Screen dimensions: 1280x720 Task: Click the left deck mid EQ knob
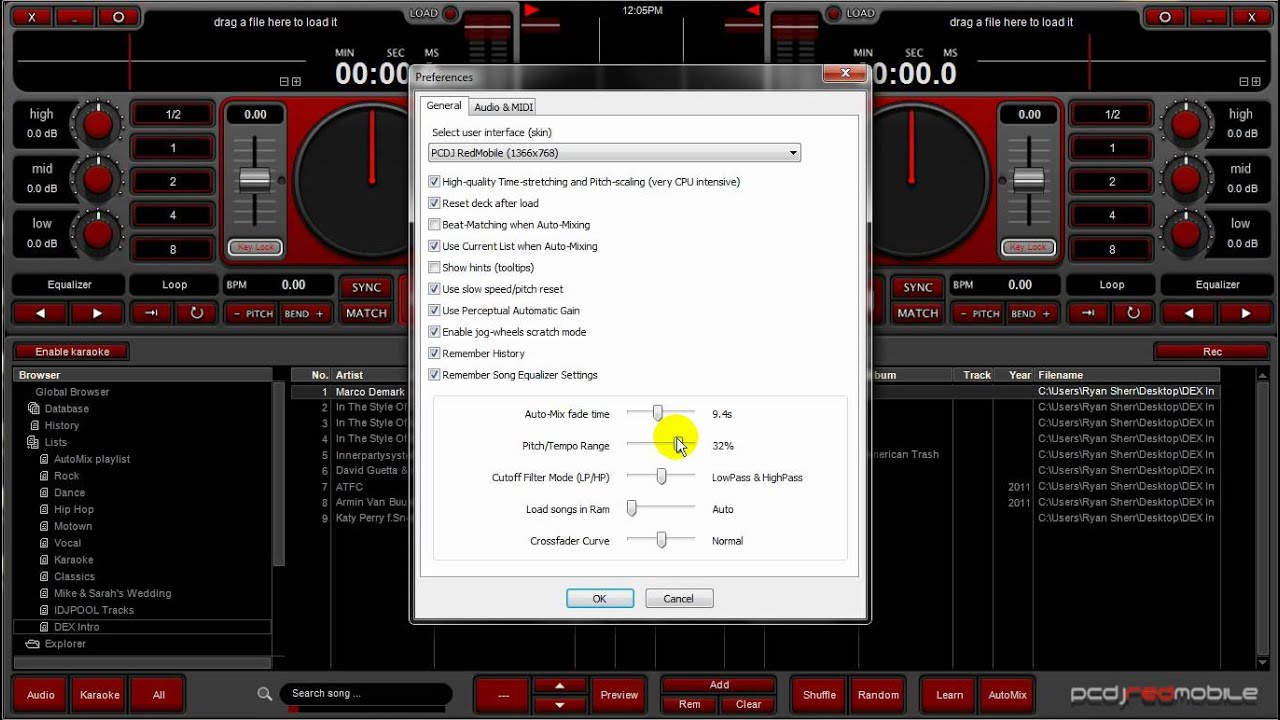tap(98, 179)
